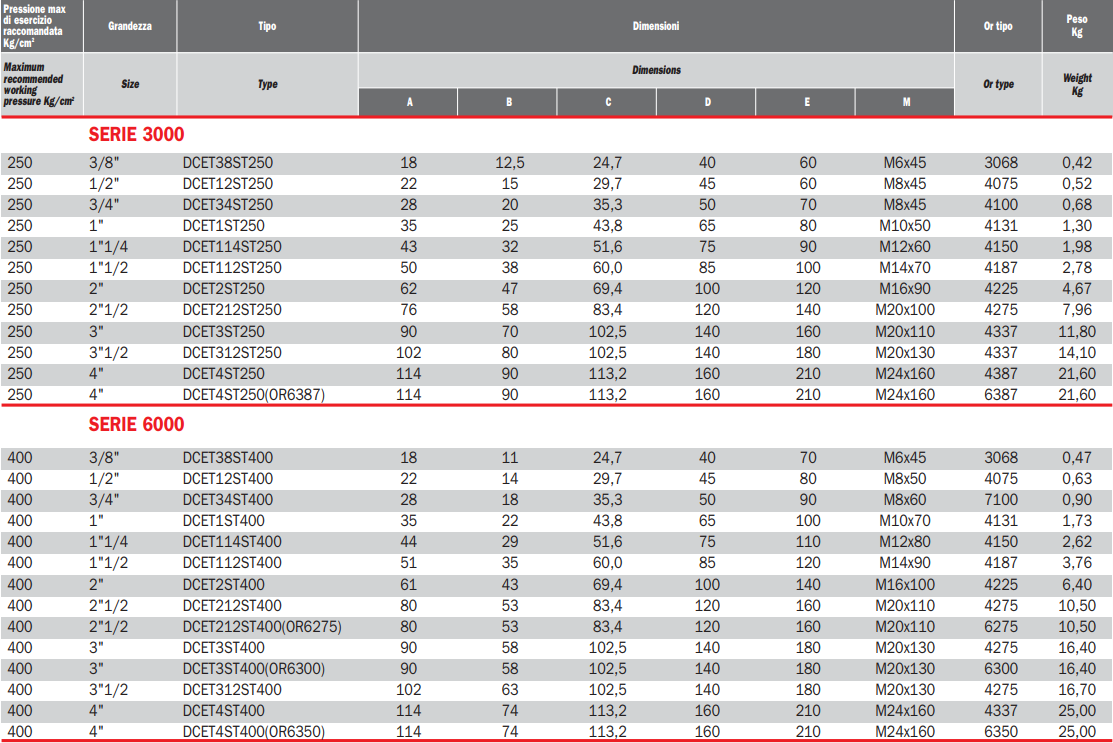Select the weight value 11,80
Image resolution: width=1113 pixels, height=743 pixels.
point(1077,332)
